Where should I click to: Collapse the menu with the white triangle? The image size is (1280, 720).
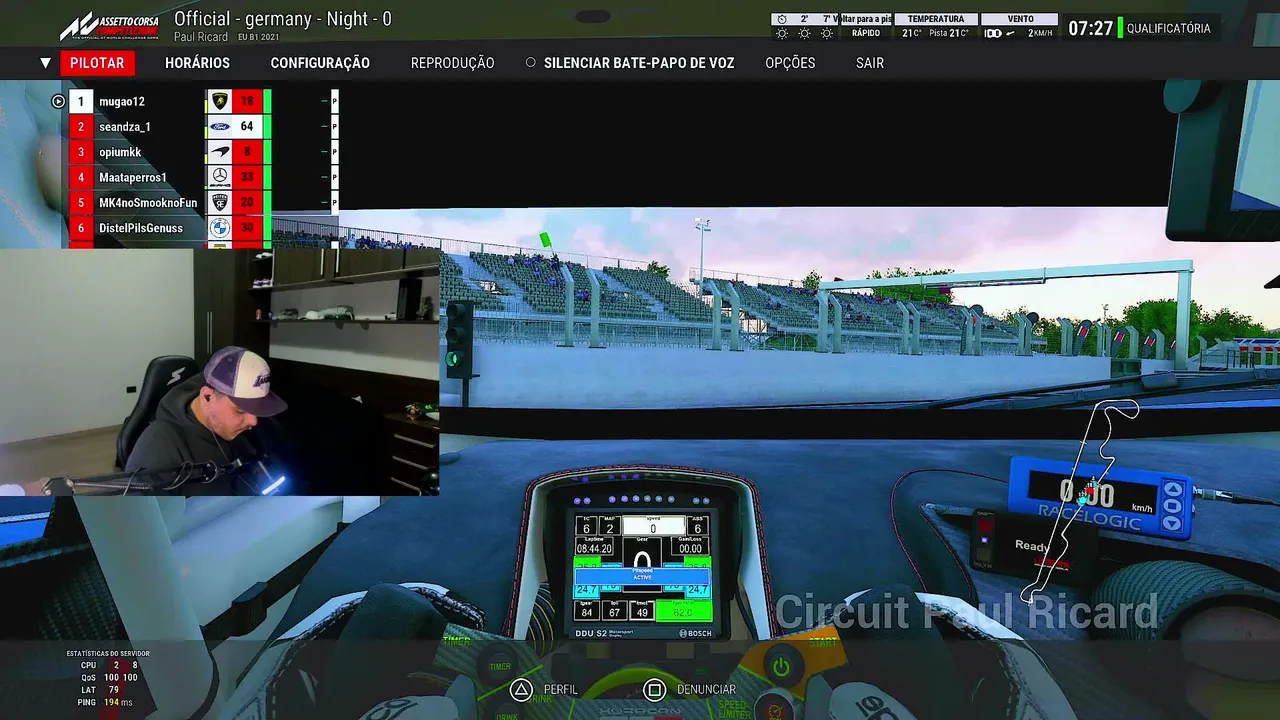coord(45,63)
